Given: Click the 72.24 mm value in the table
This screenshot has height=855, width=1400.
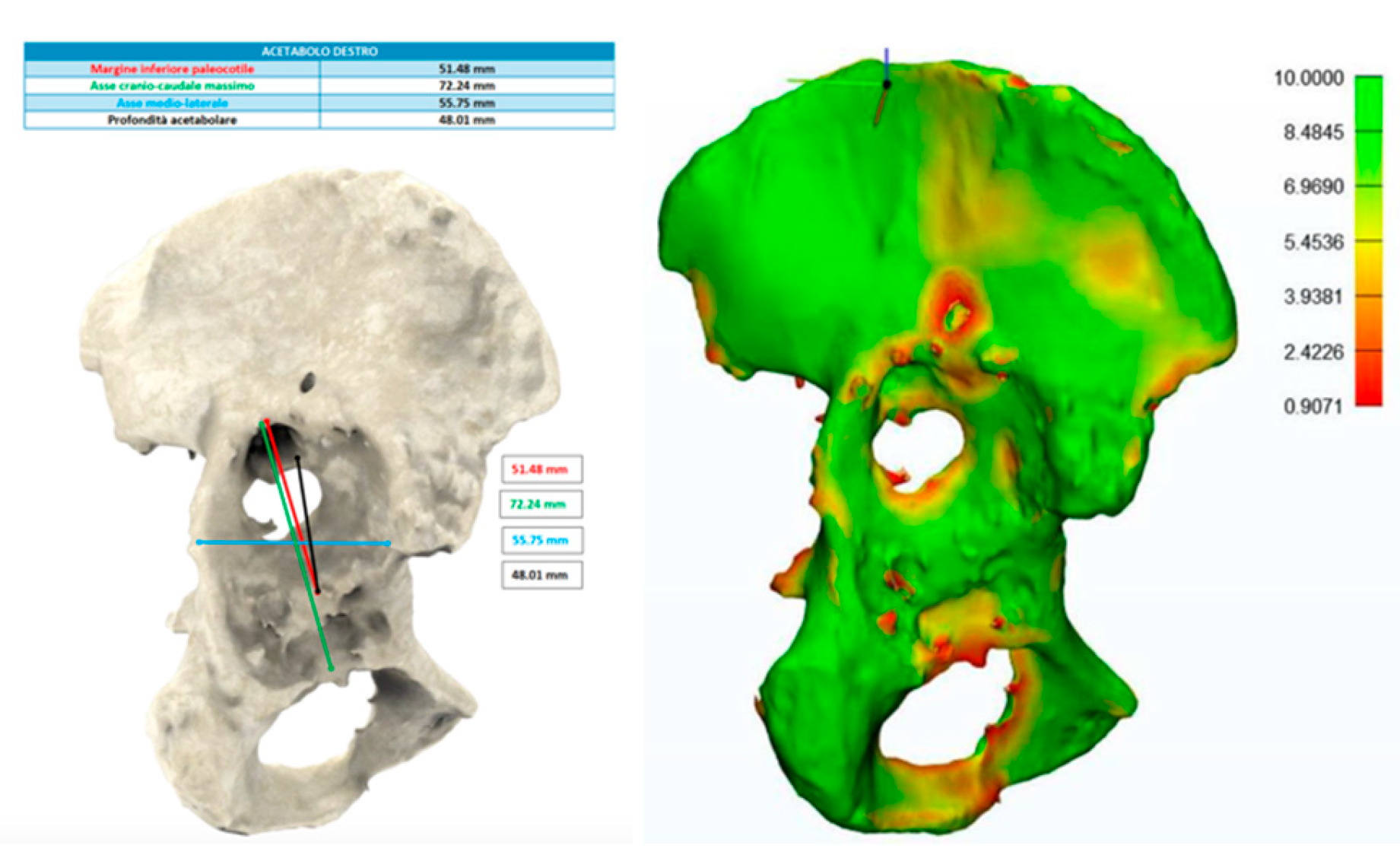Looking at the screenshot, I should 466,86.
